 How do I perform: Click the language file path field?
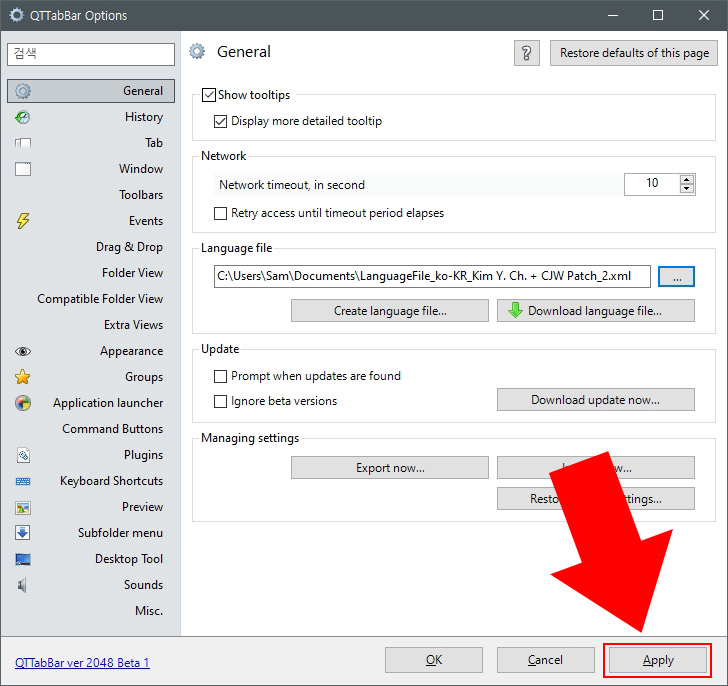point(432,277)
